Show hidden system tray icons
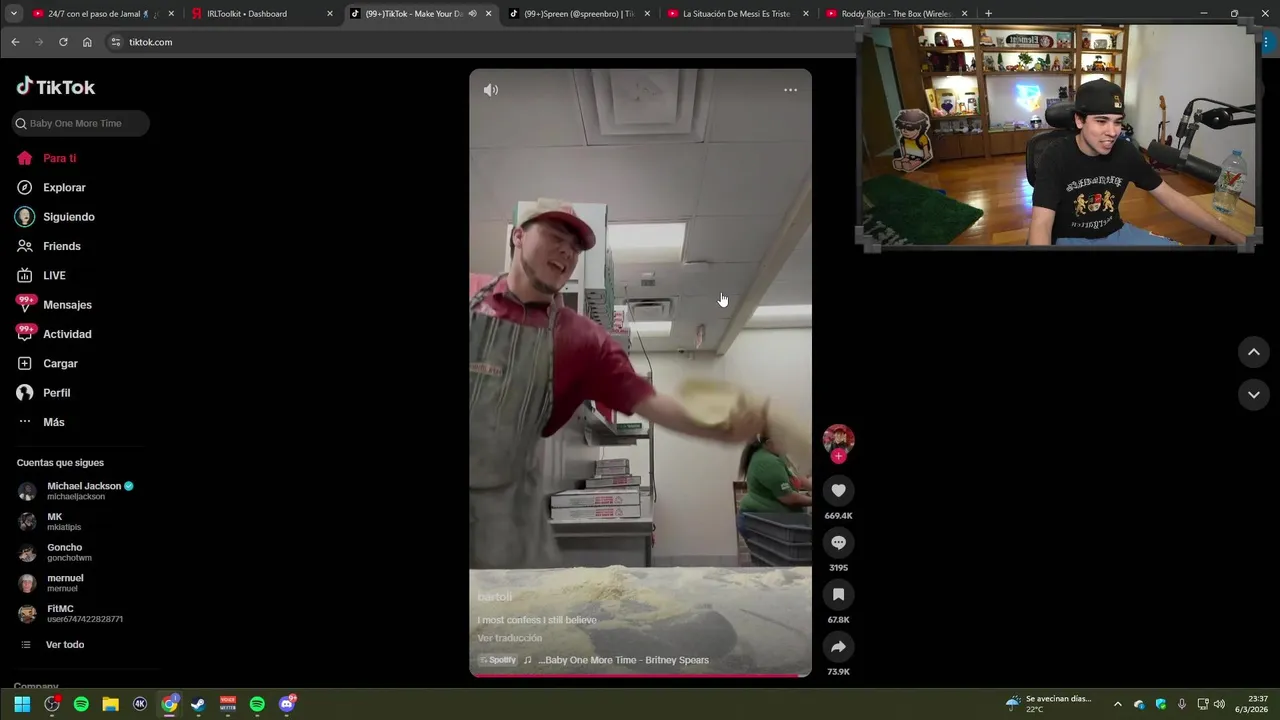 point(1117,704)
